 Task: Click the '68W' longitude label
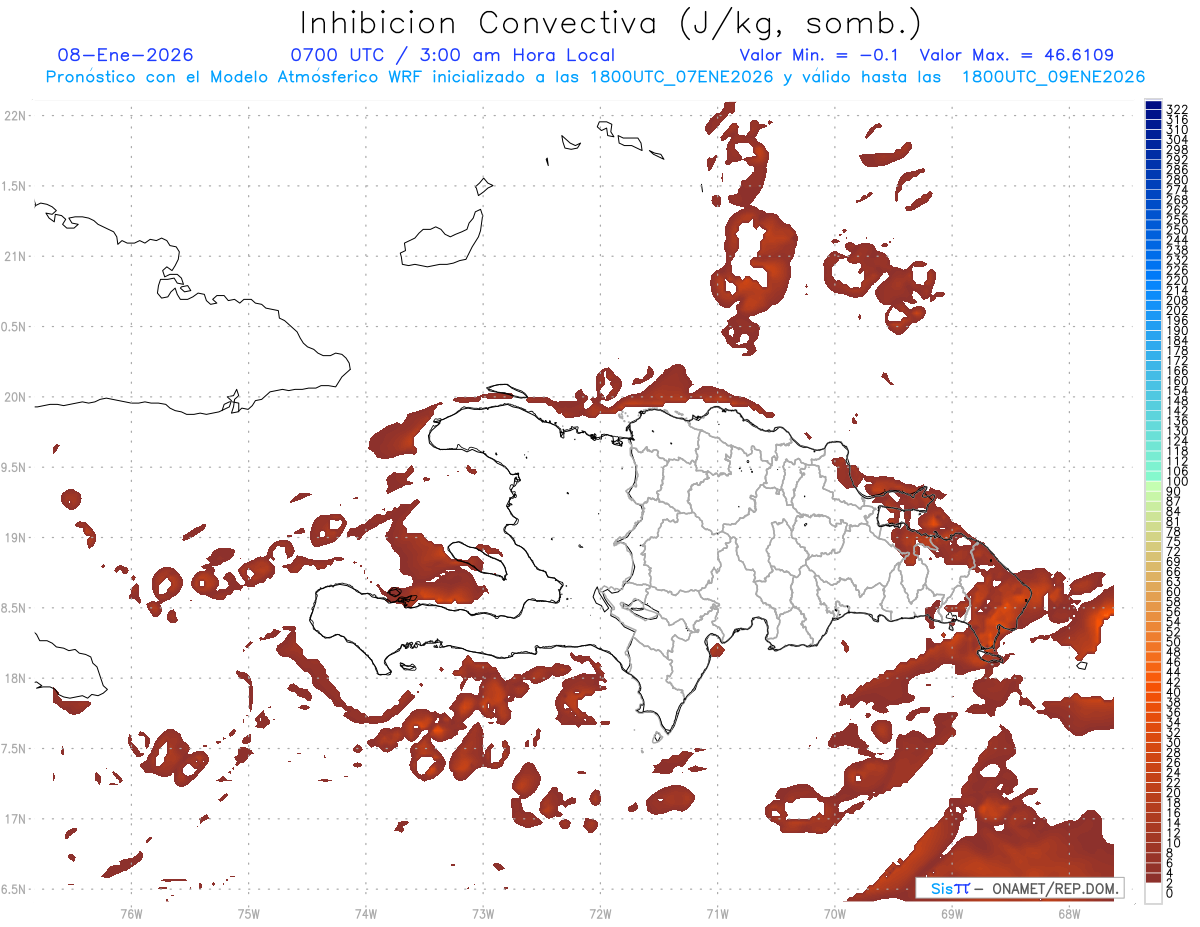(1069, 912)
